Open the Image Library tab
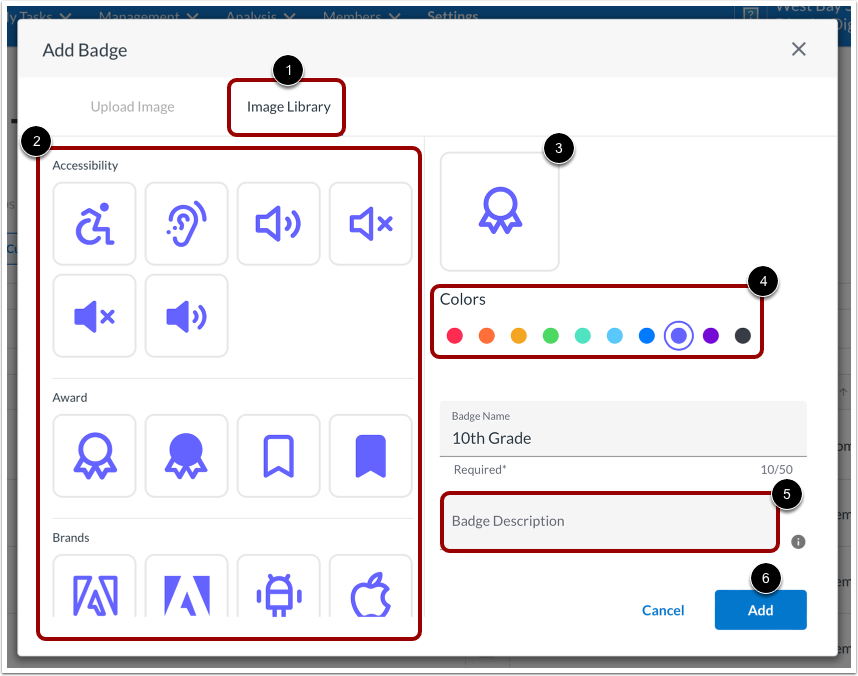858x676 pixels. coord(288,107)
